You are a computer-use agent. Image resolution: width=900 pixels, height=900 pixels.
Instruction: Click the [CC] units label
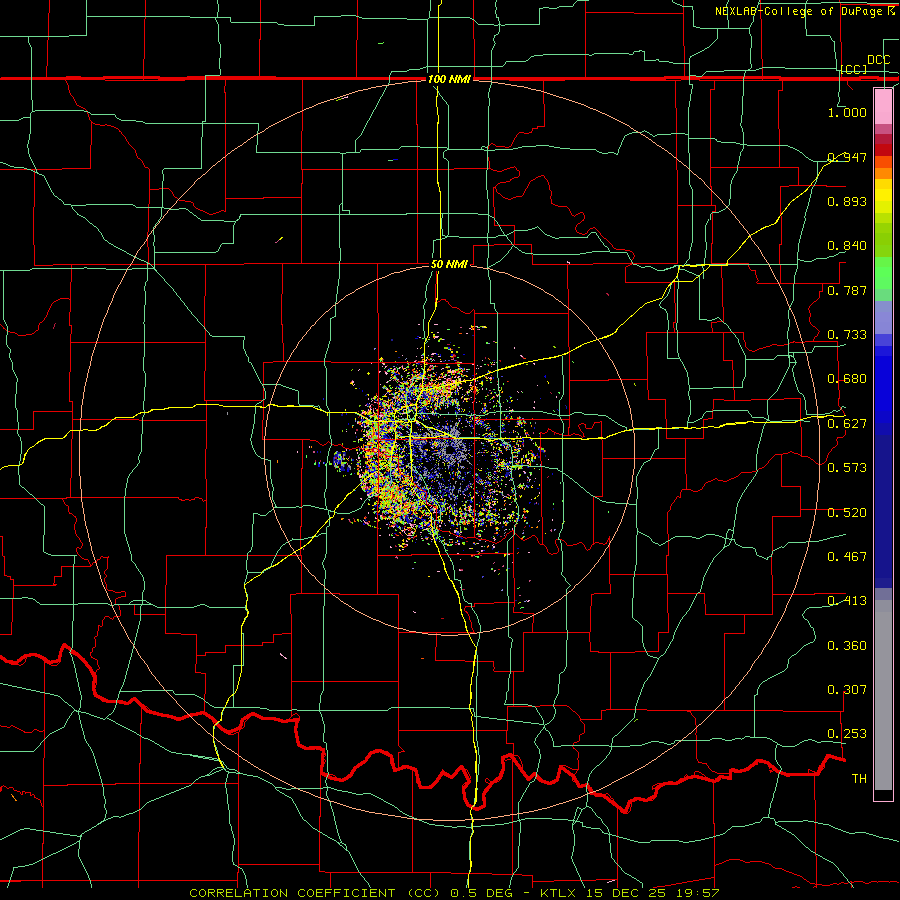pyautogui.click(x=854, y=69)
